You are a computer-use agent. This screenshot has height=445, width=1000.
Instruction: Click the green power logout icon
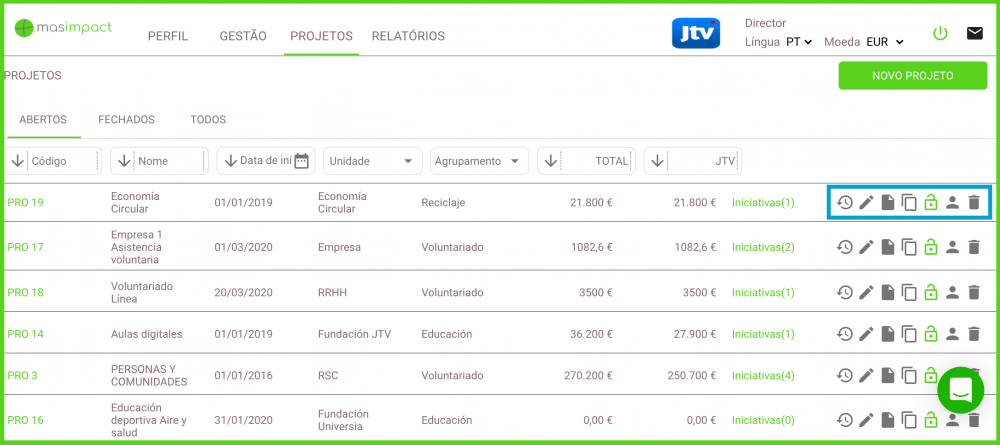click(940, 33)
